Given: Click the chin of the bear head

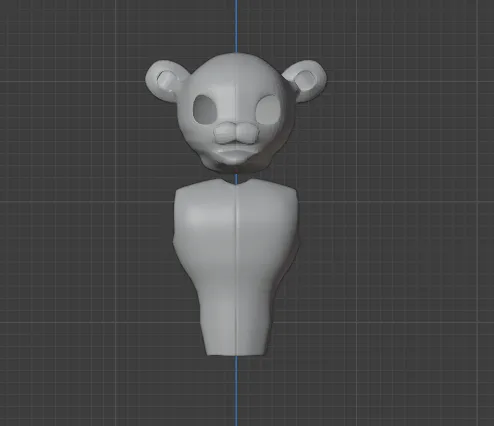Looking at the screenshot, I should pos(236,168).
